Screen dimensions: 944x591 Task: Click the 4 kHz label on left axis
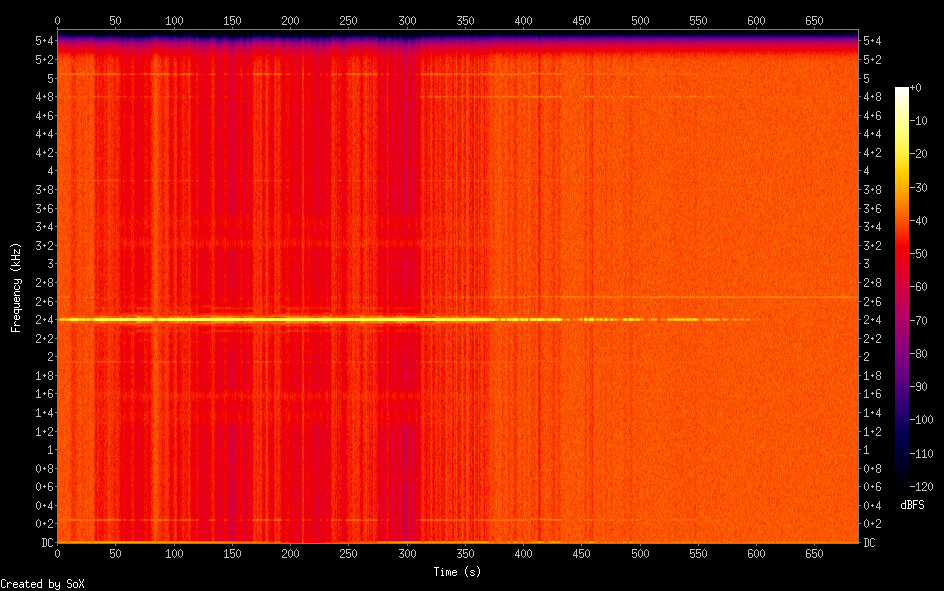[48, 171]
